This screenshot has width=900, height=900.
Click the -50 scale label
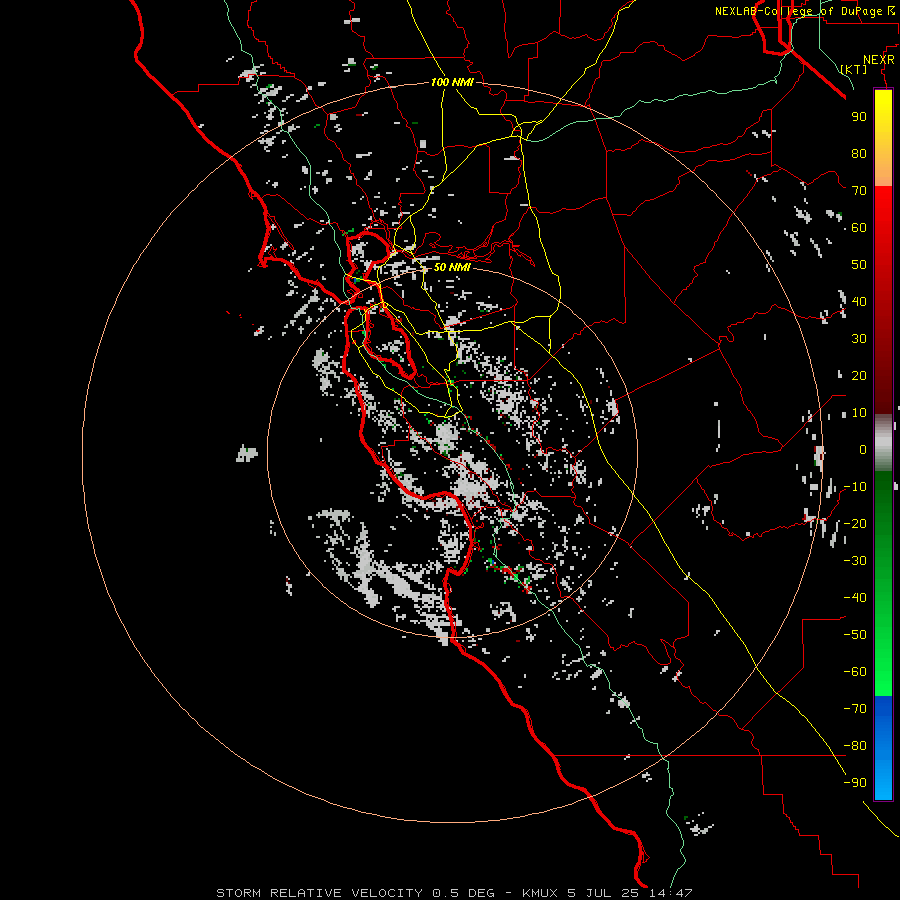tap(855, 634)
